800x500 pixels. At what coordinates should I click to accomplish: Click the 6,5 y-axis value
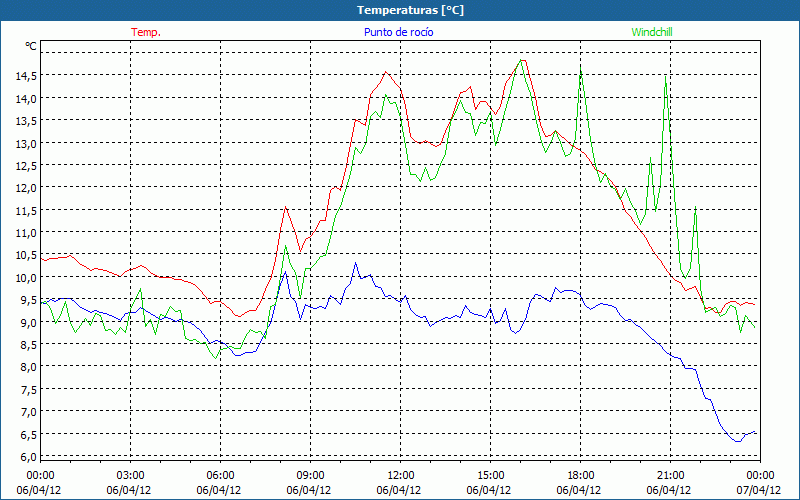point(28,435)
